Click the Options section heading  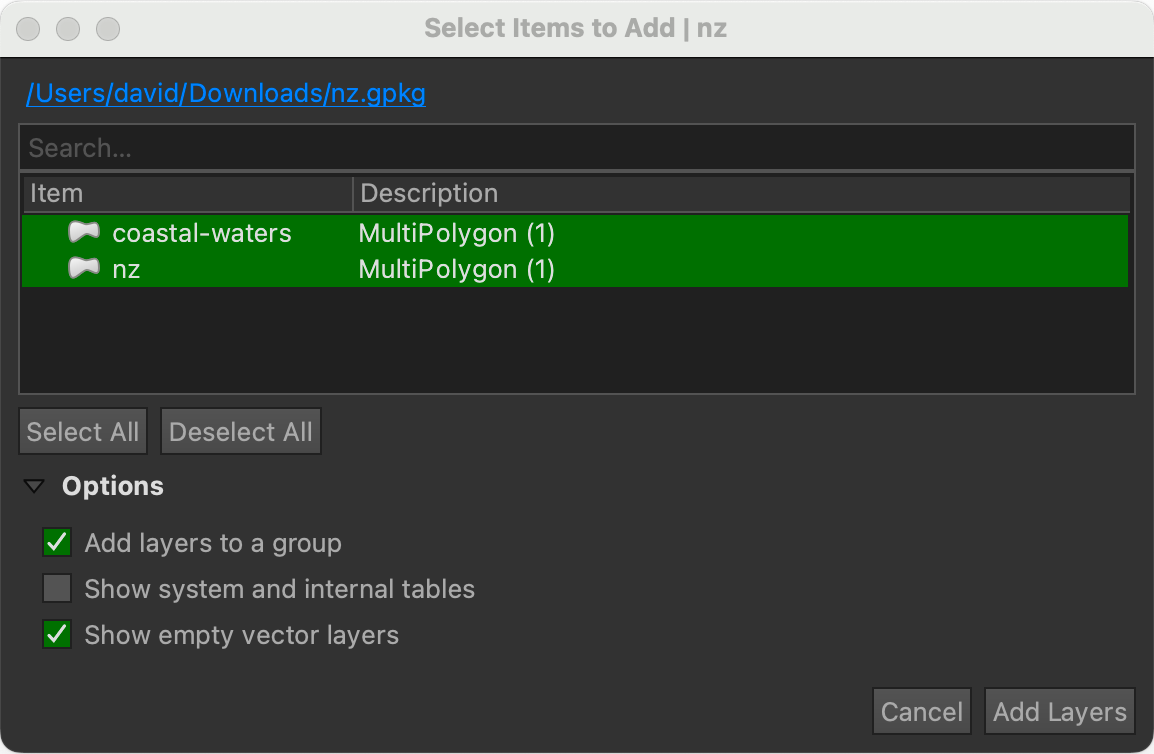click(x=113, y=487)
